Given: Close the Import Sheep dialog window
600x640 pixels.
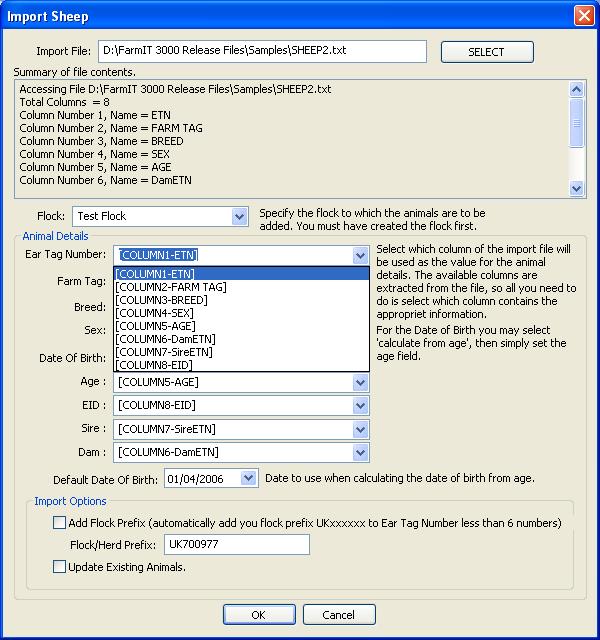Looking at the screenshot, I should (582, 16).
